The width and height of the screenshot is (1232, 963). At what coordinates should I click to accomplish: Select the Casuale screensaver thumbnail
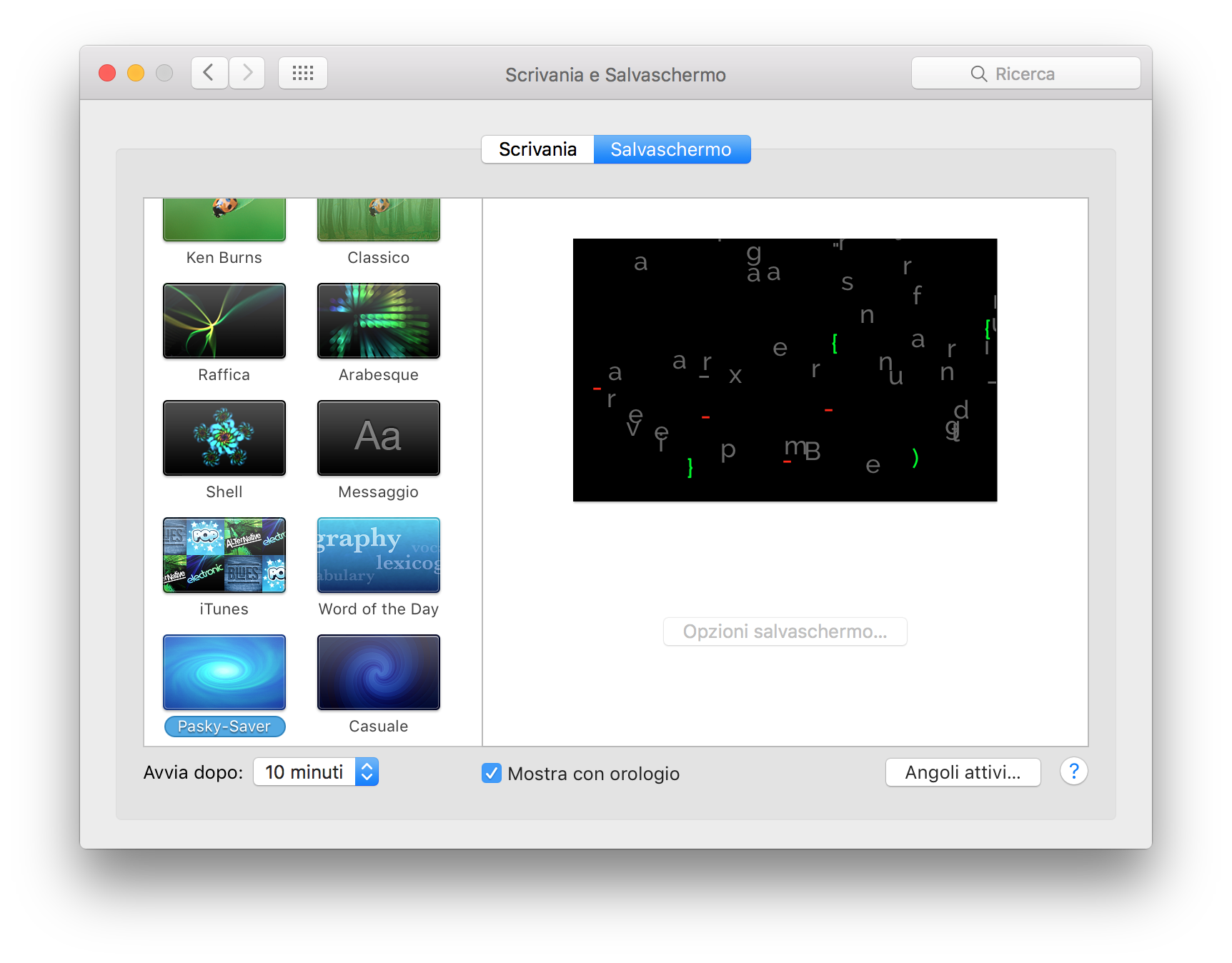[x=379, y=672]
